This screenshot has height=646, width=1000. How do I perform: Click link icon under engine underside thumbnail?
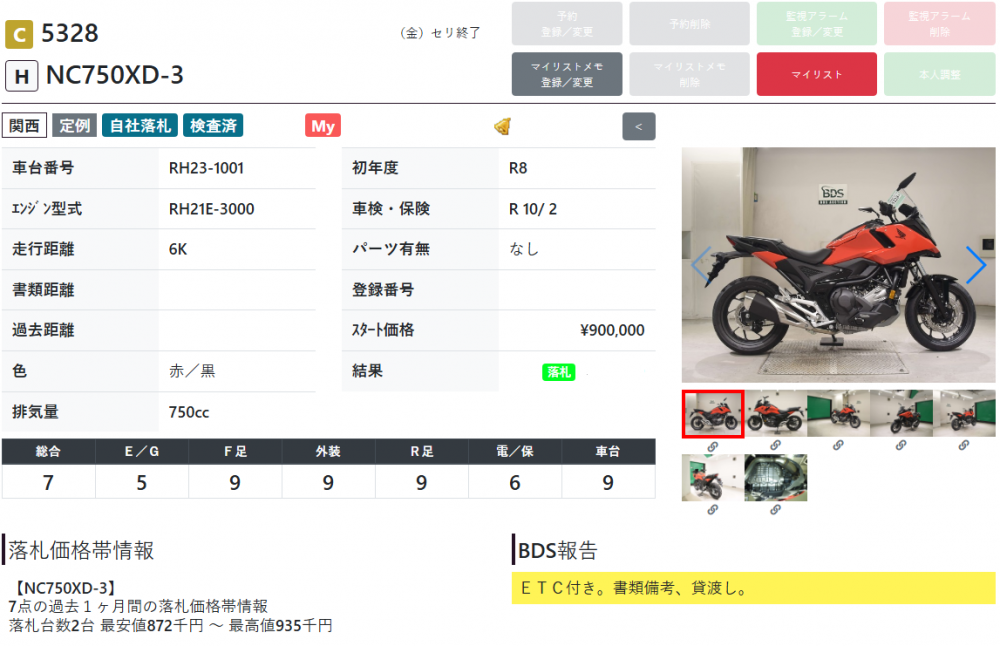coord(775,510)
